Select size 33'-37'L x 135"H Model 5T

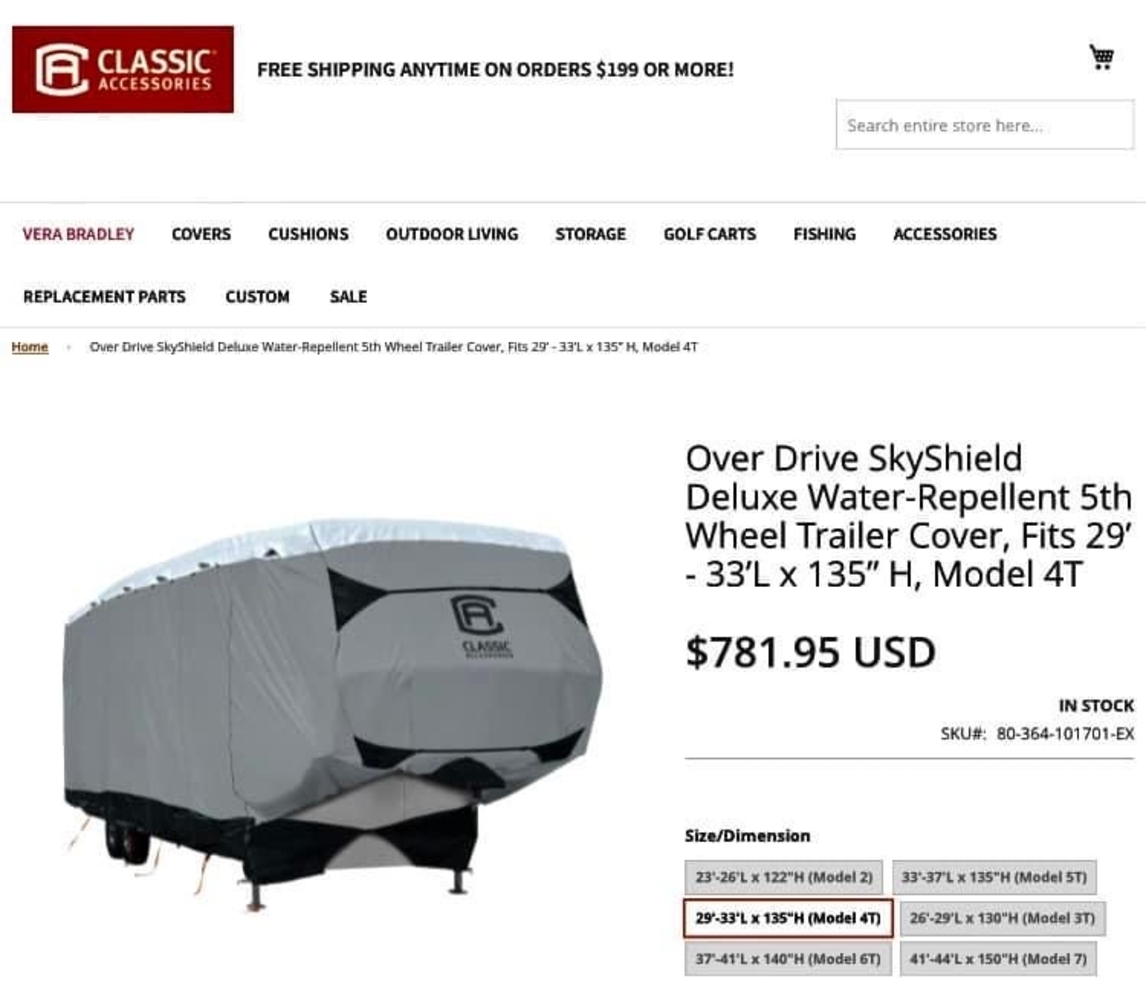[x=994, y=877]
